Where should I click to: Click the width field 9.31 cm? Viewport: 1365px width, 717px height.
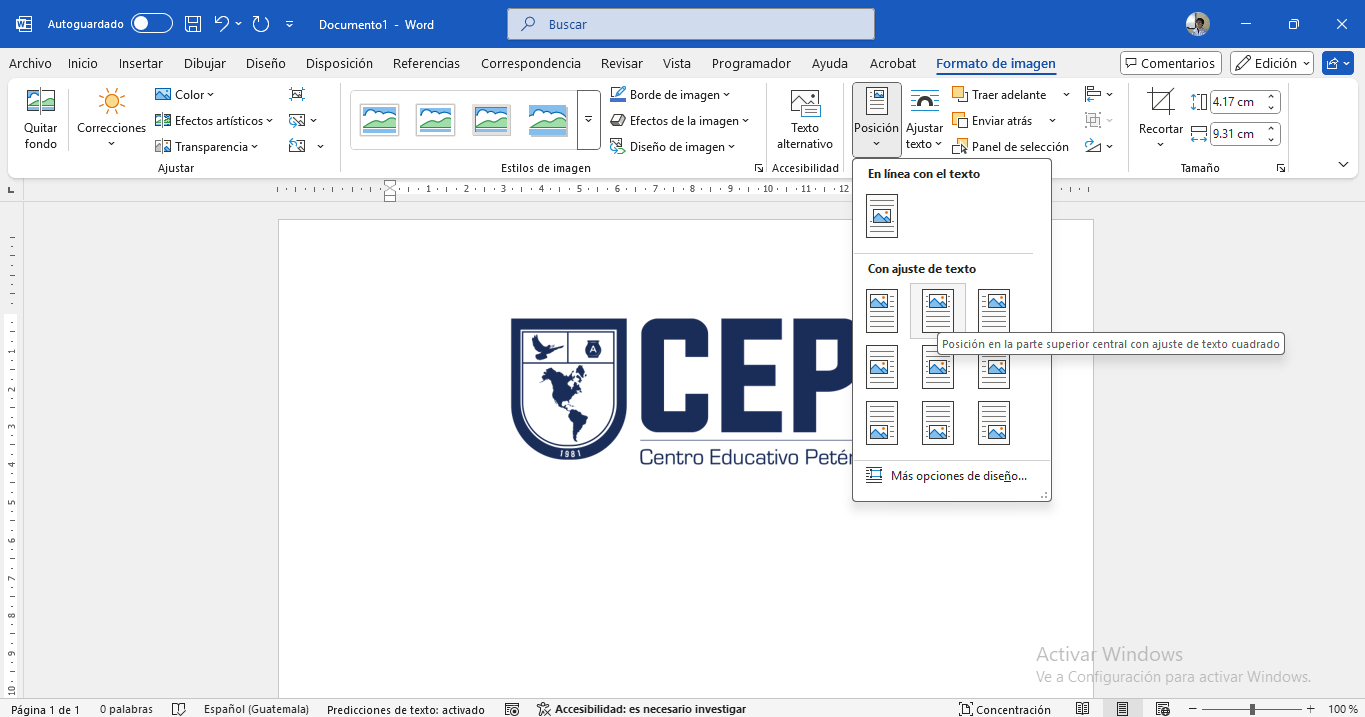[x=1237, y=134]
